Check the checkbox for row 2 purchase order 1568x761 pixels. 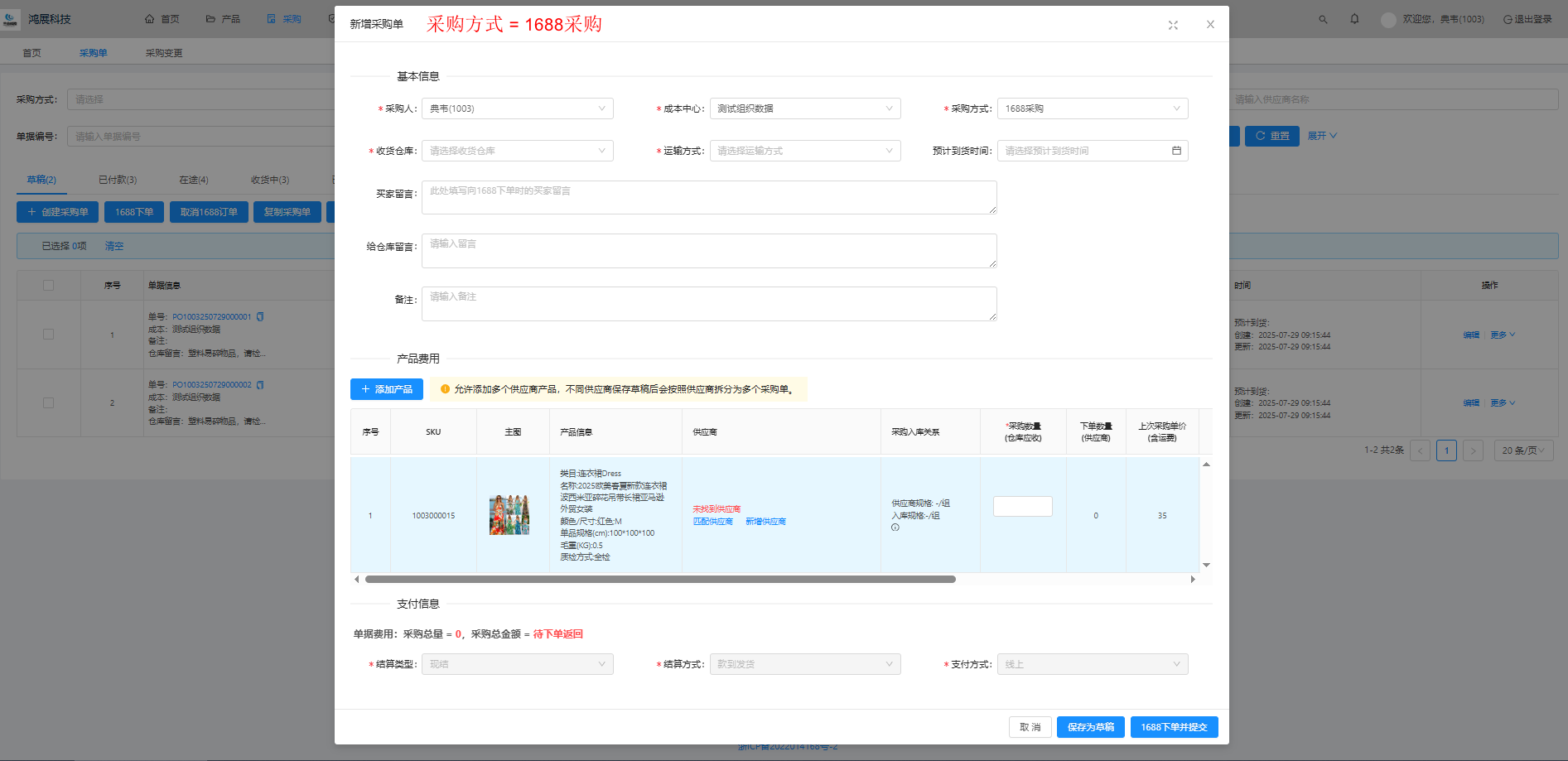pyautogui.click(x=48, y=403)
